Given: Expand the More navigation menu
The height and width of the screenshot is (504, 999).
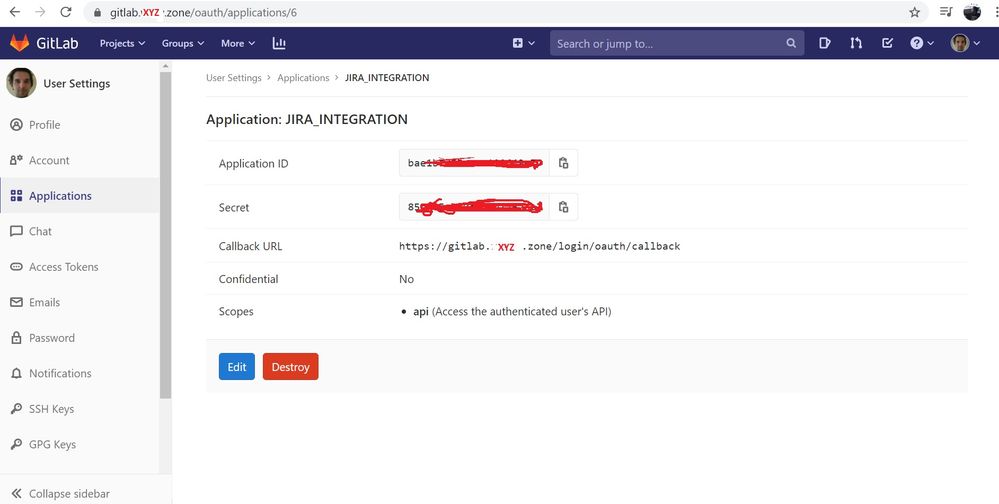Looking at the screenshot, I should tap(238, 43).
